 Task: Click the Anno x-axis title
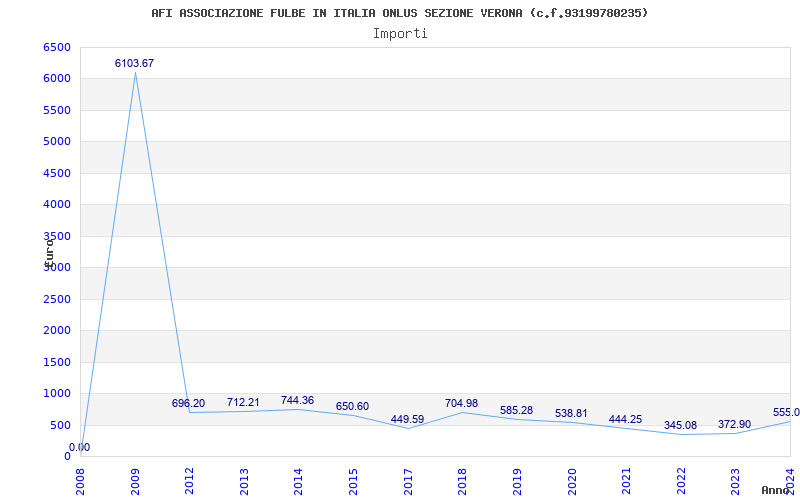(775, 490)
